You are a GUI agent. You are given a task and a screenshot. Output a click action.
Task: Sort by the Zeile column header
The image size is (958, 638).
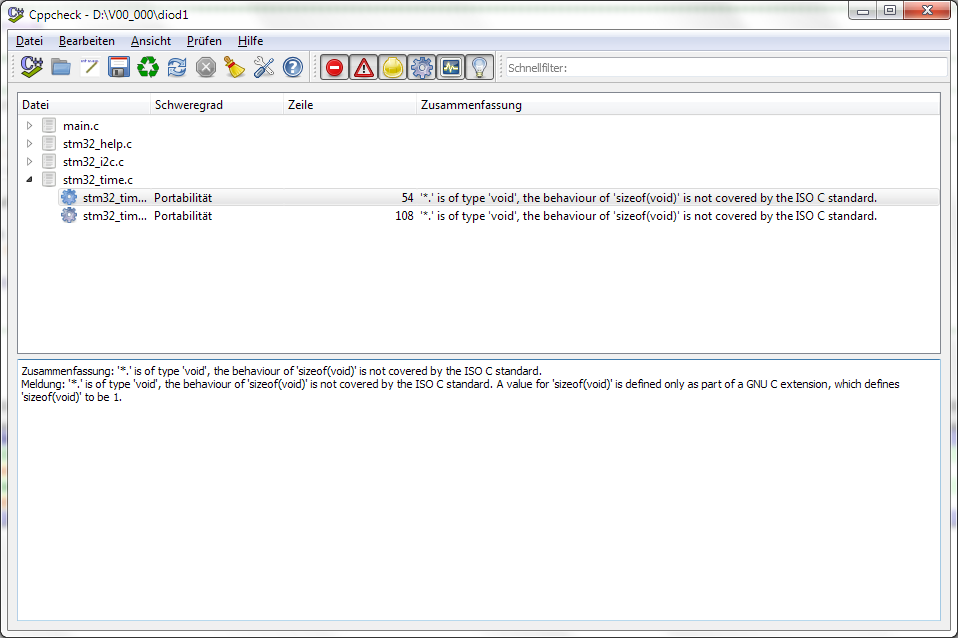tap(350, 104)
